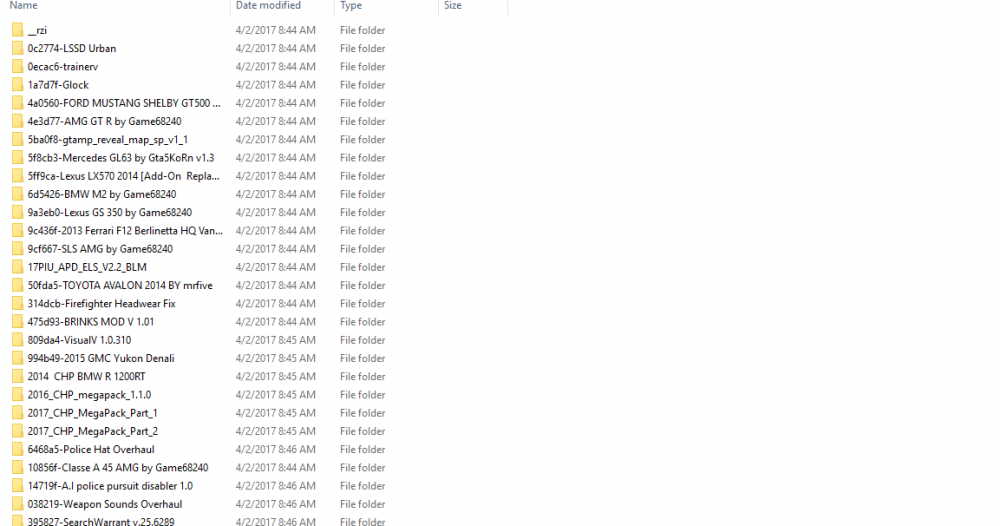Click folder icon of 14719f-A.I police pursuit disabler

tap(17, 486)
